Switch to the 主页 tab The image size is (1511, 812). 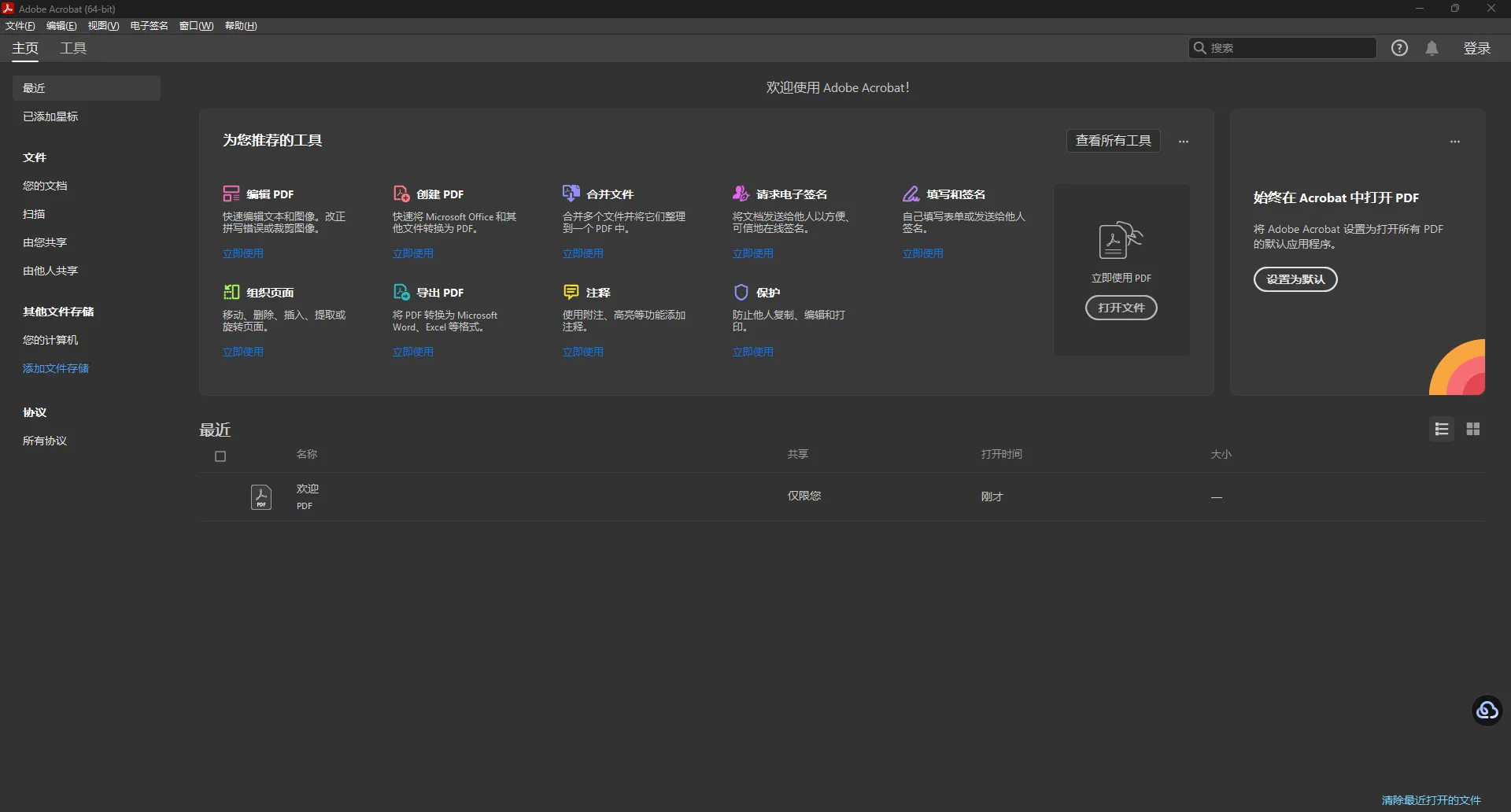pos(25,48)
